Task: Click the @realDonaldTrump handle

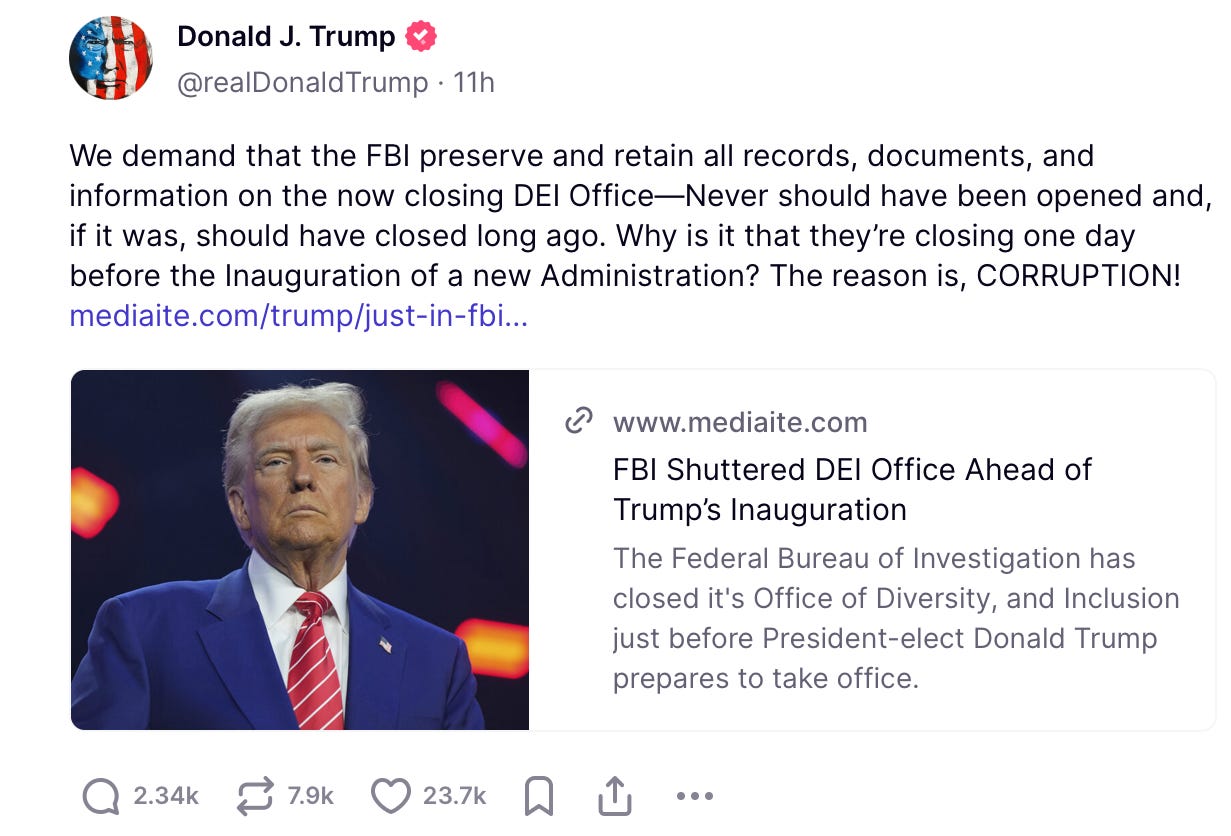Action: (302, 82)
